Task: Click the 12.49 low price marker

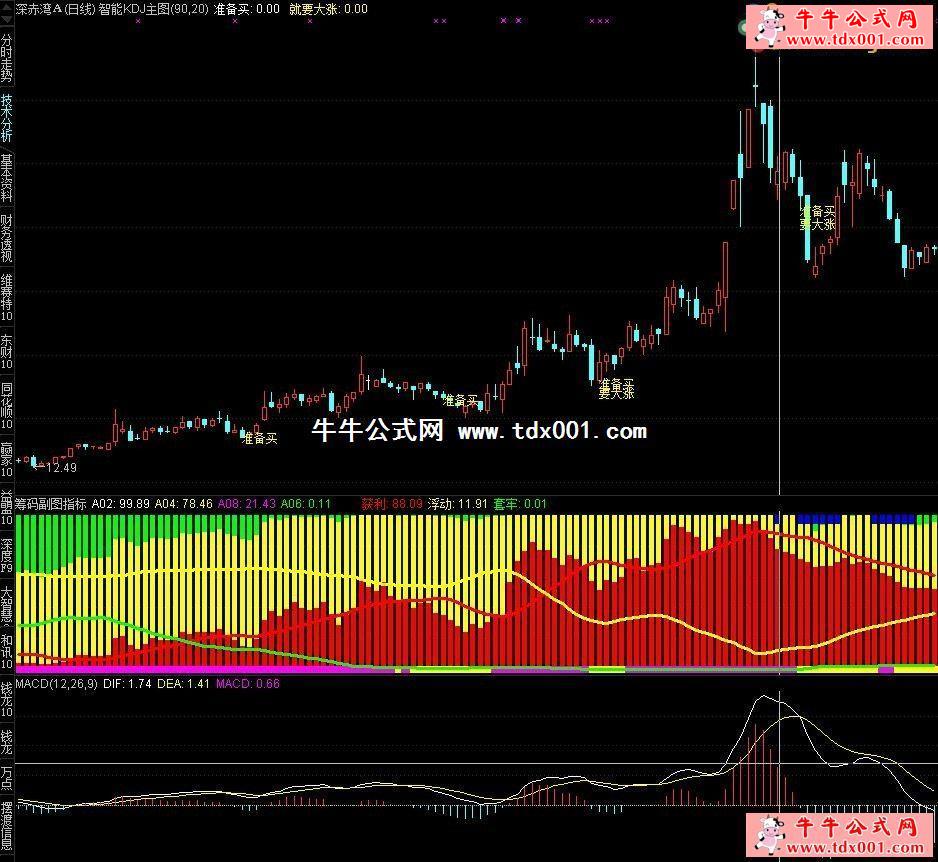Action: pyautogui.click(x=60, y=467)
